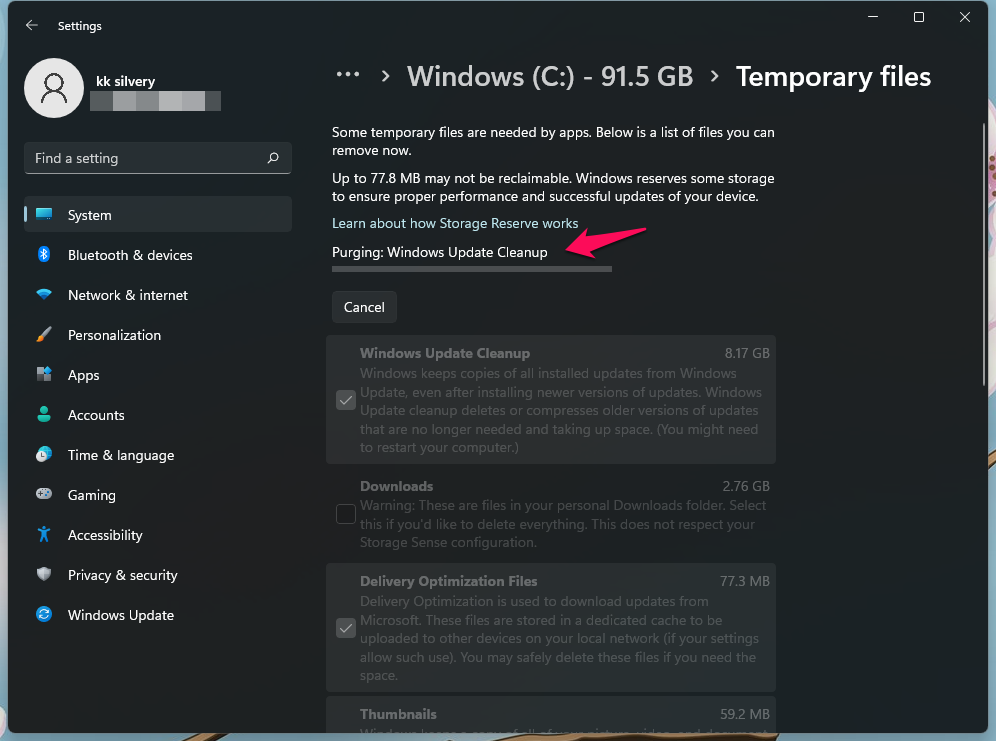The width and height of the screenshot is (996, 741).
Task: Click the Accessibility figure icon
Action: click(x=44, y=535)
